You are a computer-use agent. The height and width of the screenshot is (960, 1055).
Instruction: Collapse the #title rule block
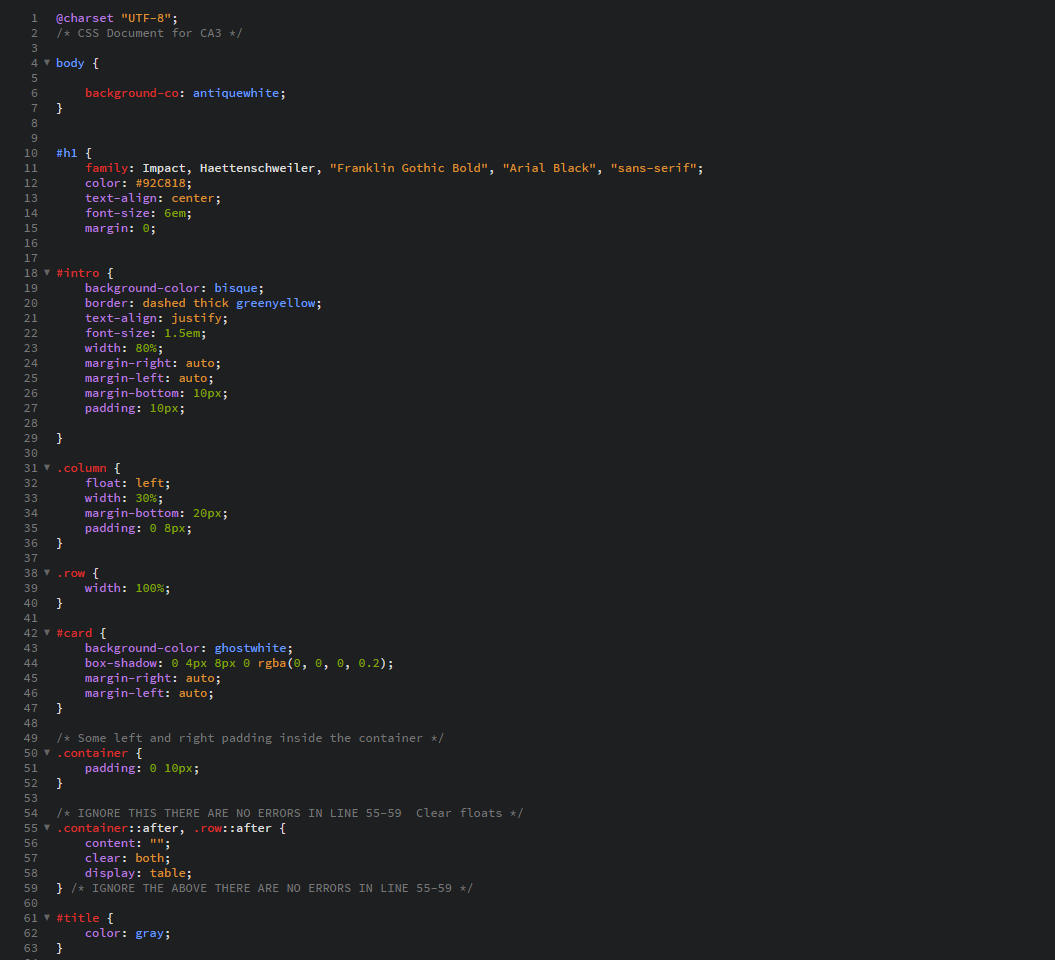click(x=46, y=918)
